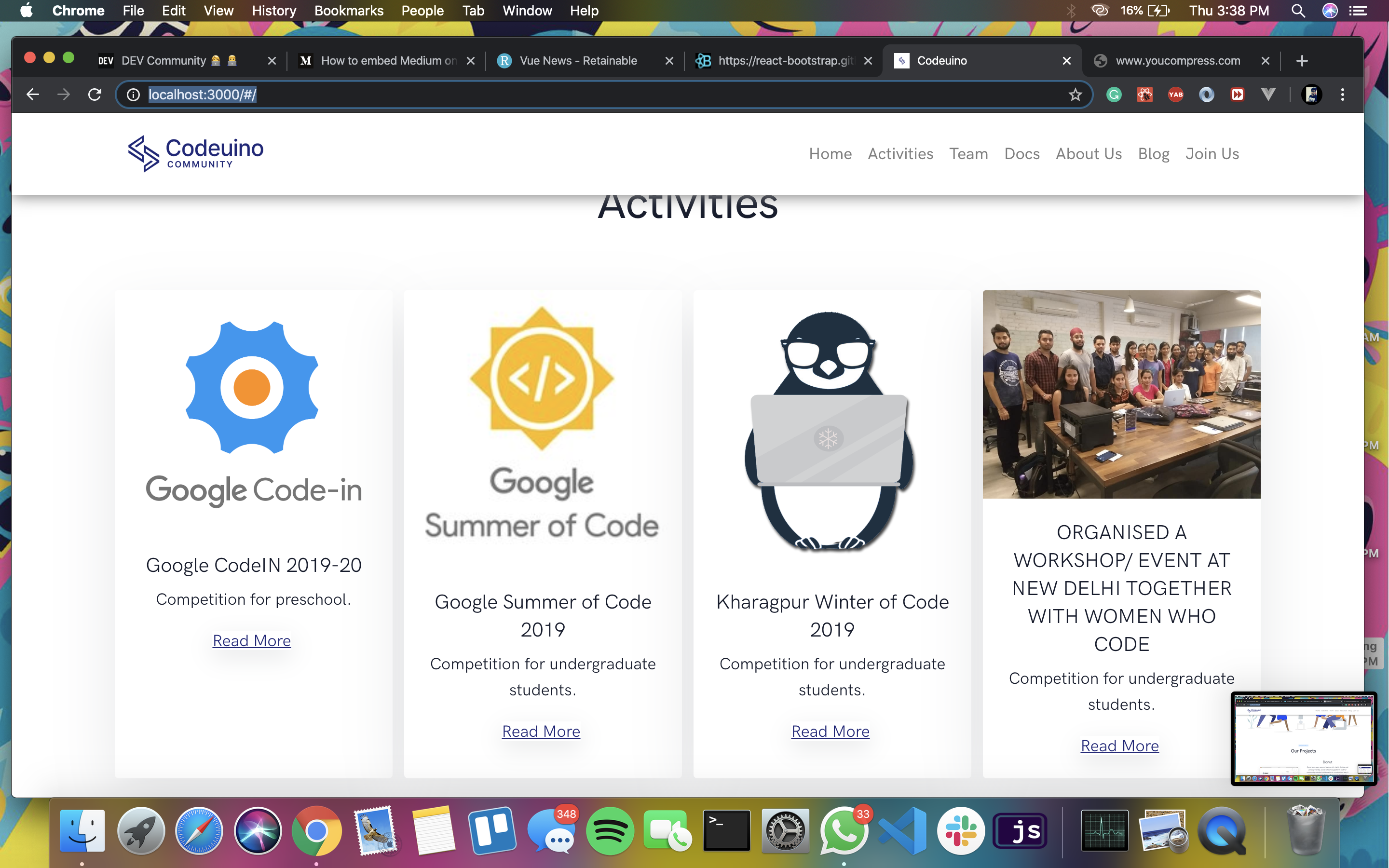The image size is (1389, 868).
Task: Open the Chrome three-dot menu
Action: [x=1342, y=95]
